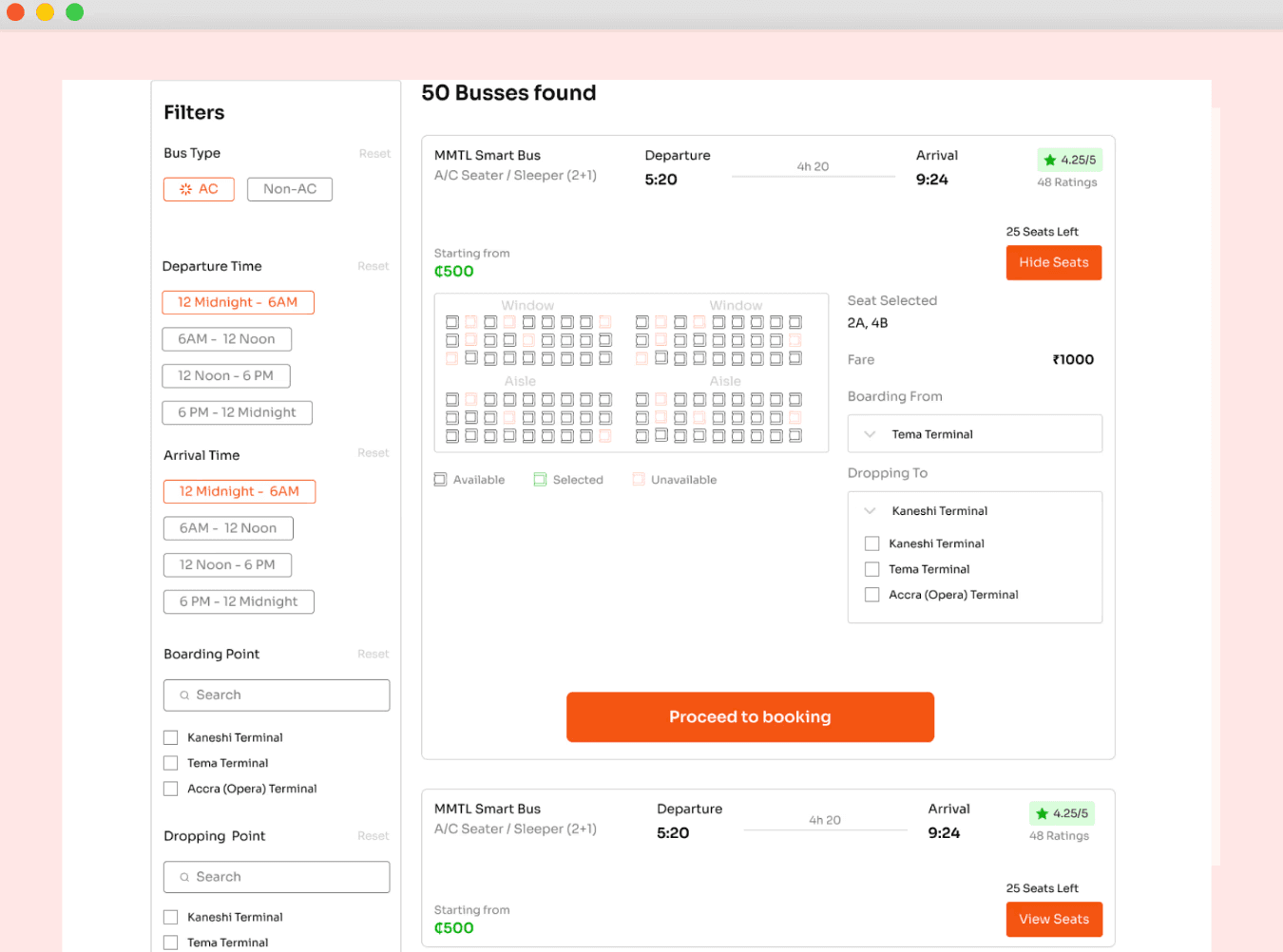This screenshot has height=952, width=1283.
Task: Select the Non-AC bus type filter
Action: click(x=290, y=189)
